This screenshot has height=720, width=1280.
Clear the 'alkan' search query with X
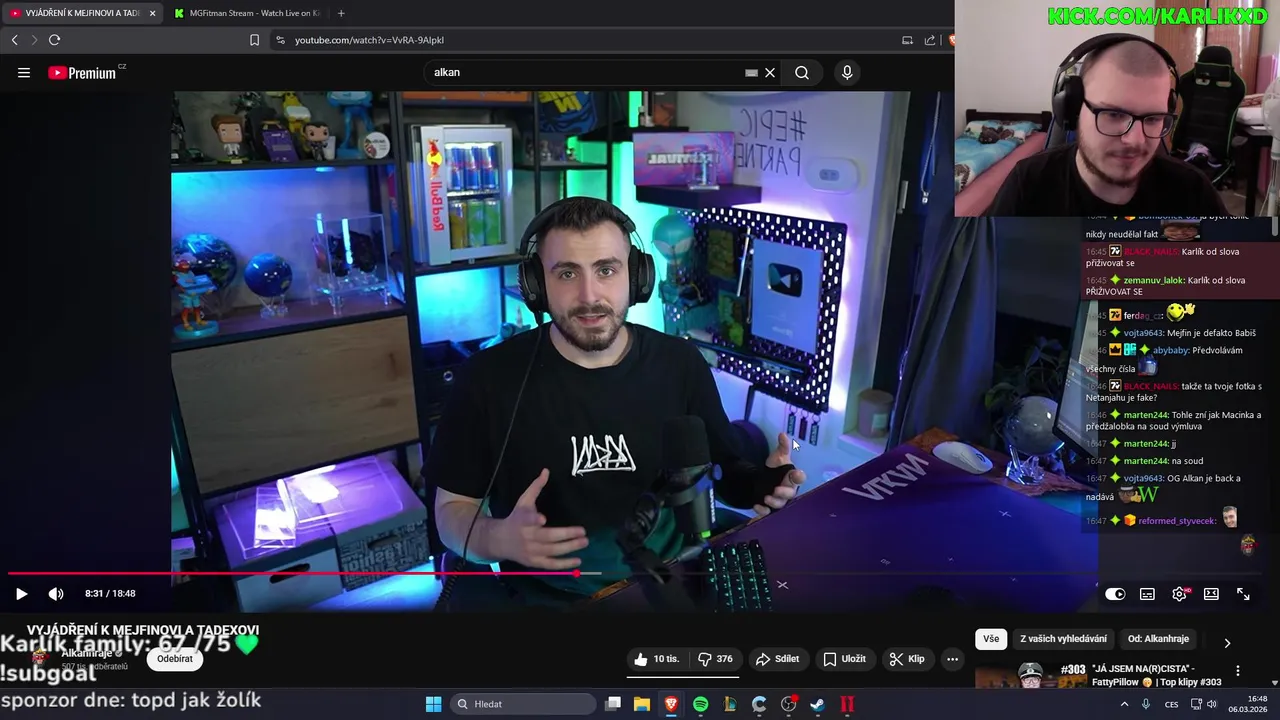(770, 72)
